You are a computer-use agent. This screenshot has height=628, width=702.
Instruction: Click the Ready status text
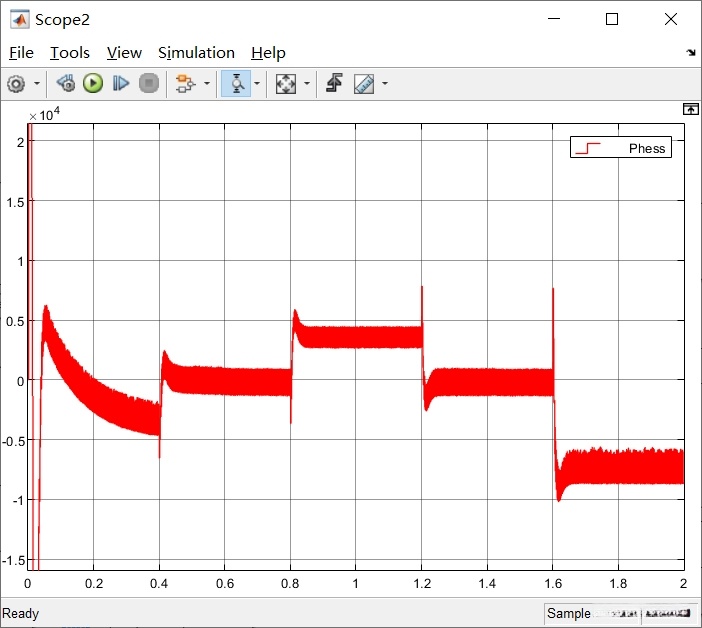tap(21, 613)
